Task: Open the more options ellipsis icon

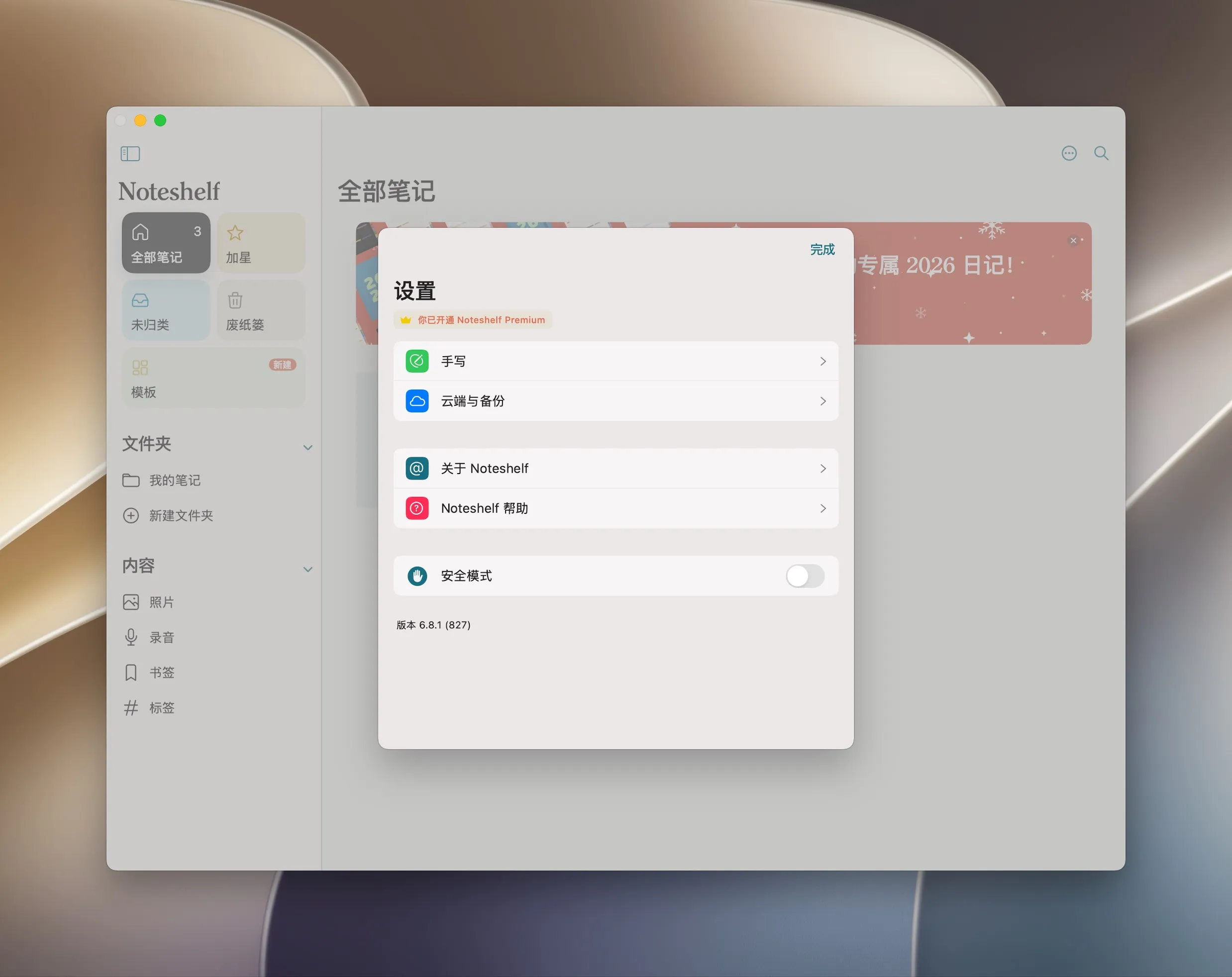Action: [1069, 153]
